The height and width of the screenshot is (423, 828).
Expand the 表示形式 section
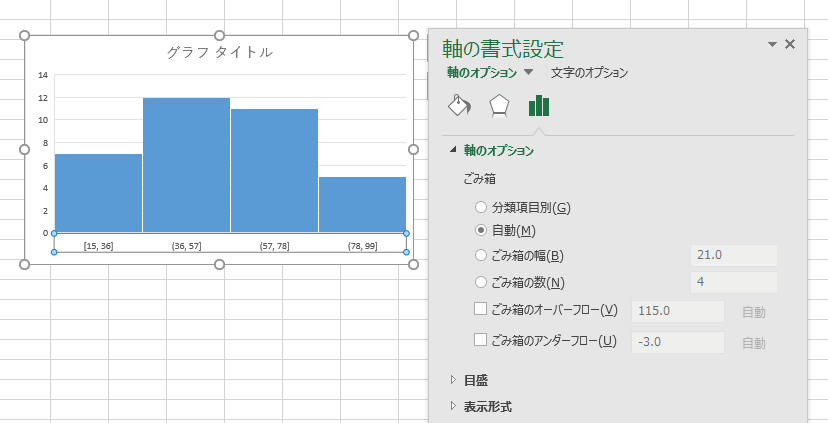coord(453,406)
